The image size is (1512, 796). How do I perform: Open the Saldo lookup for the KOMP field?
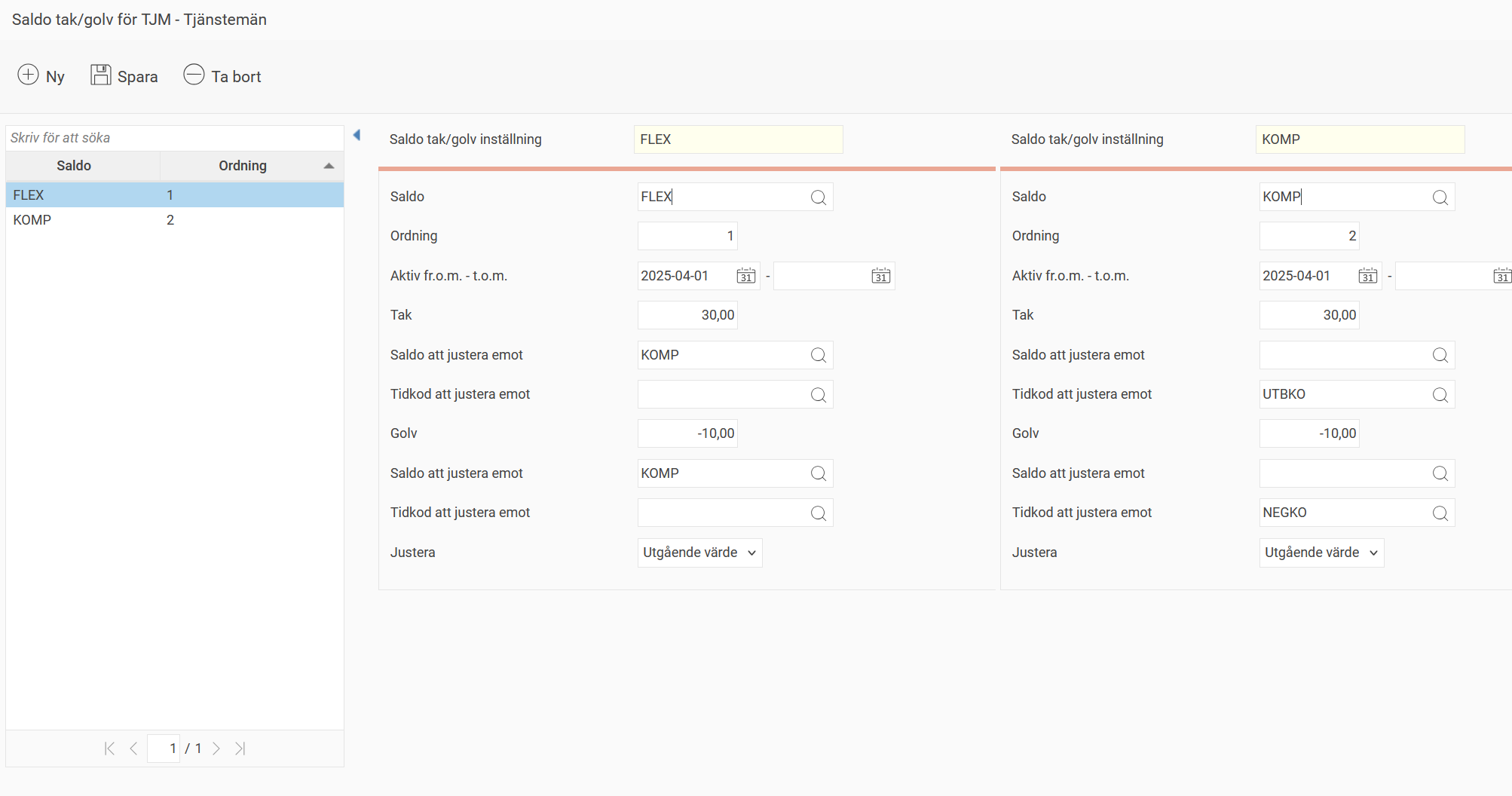pos(1440,197)
